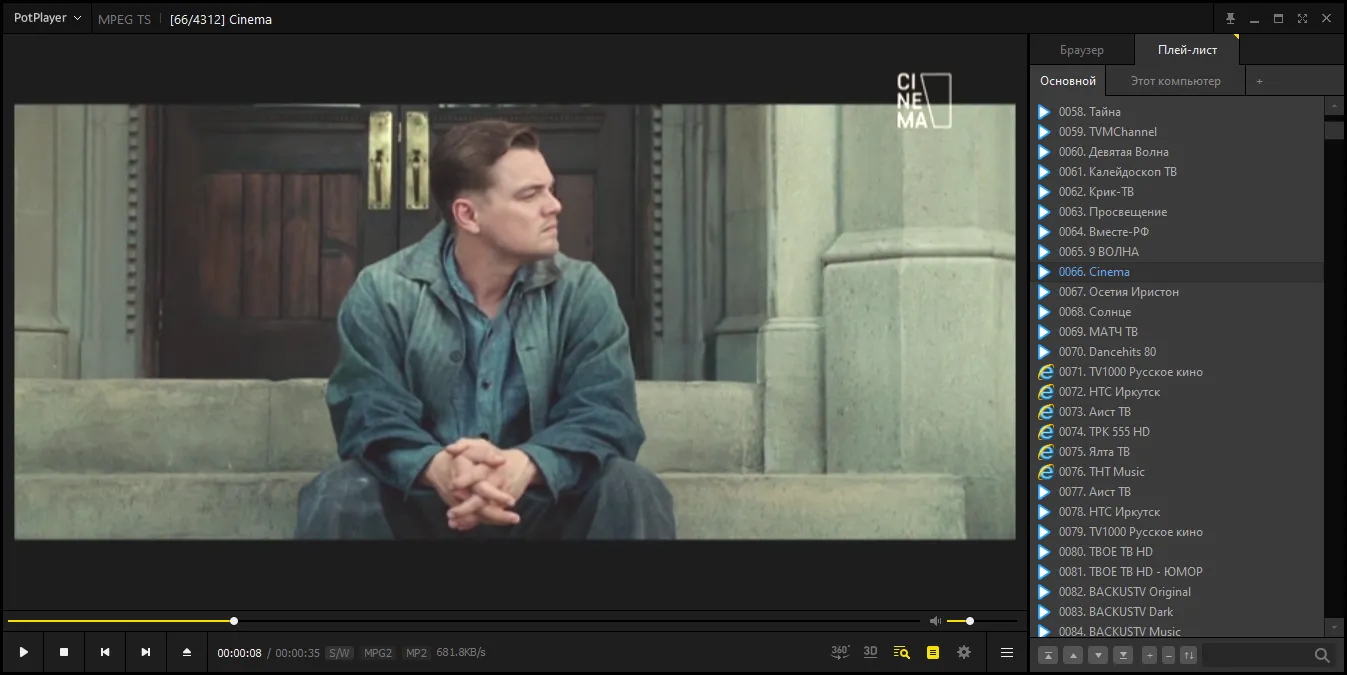The width and height of the screenshot is (1347, 675).
Task: Choose 0060. Девятая Волна in playlist
Action: (x=1176, y=152)
